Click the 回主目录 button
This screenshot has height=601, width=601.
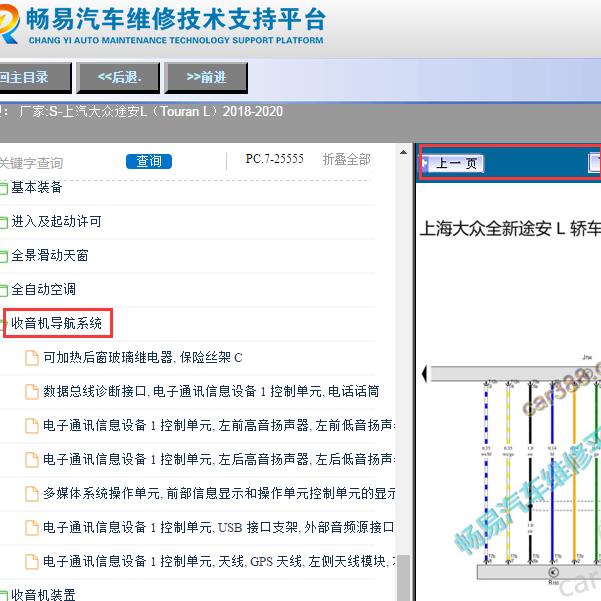click(34, 78)
